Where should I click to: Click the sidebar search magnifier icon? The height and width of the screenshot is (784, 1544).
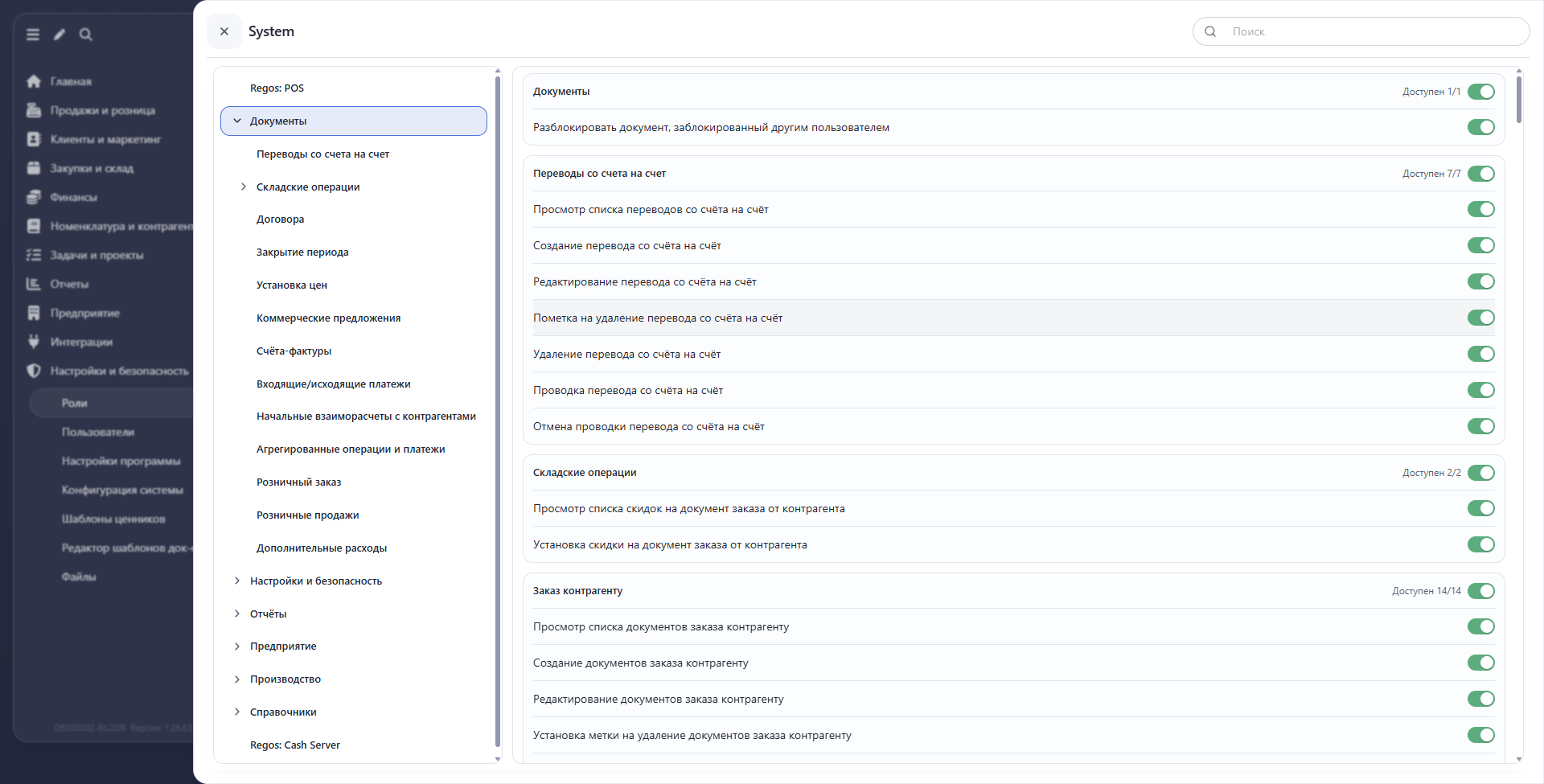(x=86, y=35)
